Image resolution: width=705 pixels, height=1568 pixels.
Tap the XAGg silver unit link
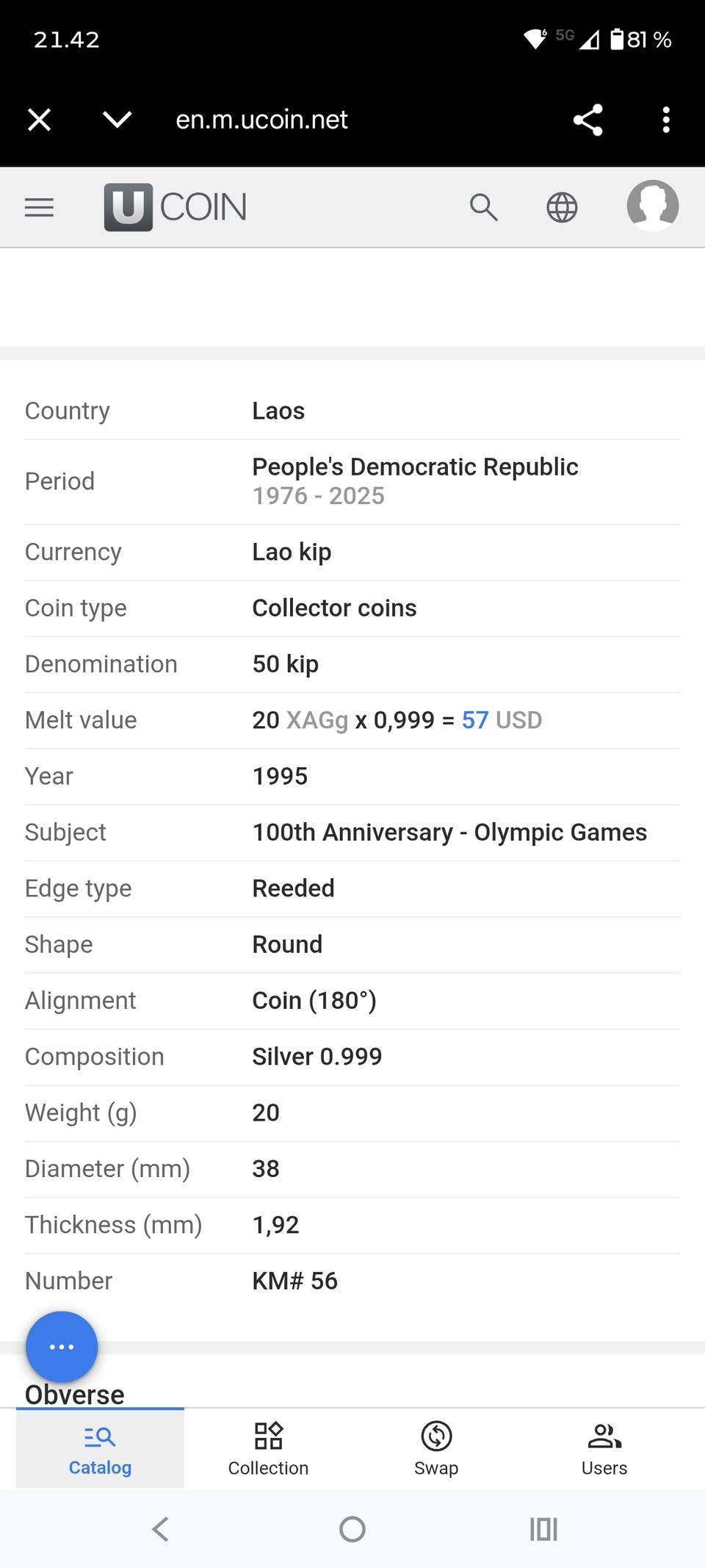coord(317,720)
